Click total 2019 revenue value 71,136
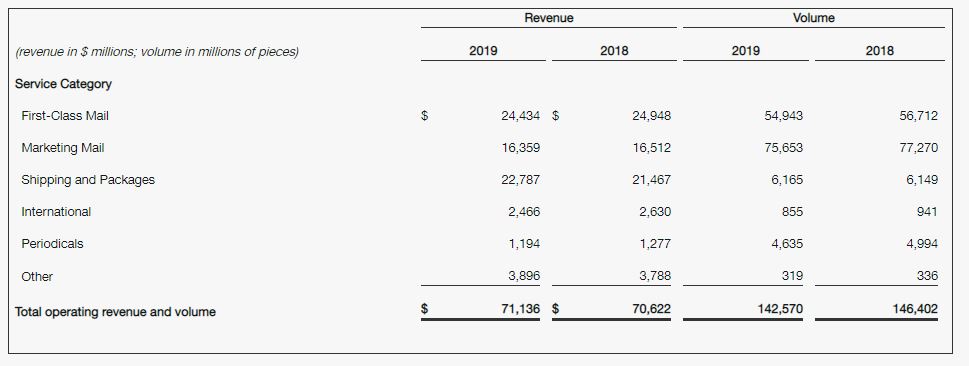 click(520, 309)
